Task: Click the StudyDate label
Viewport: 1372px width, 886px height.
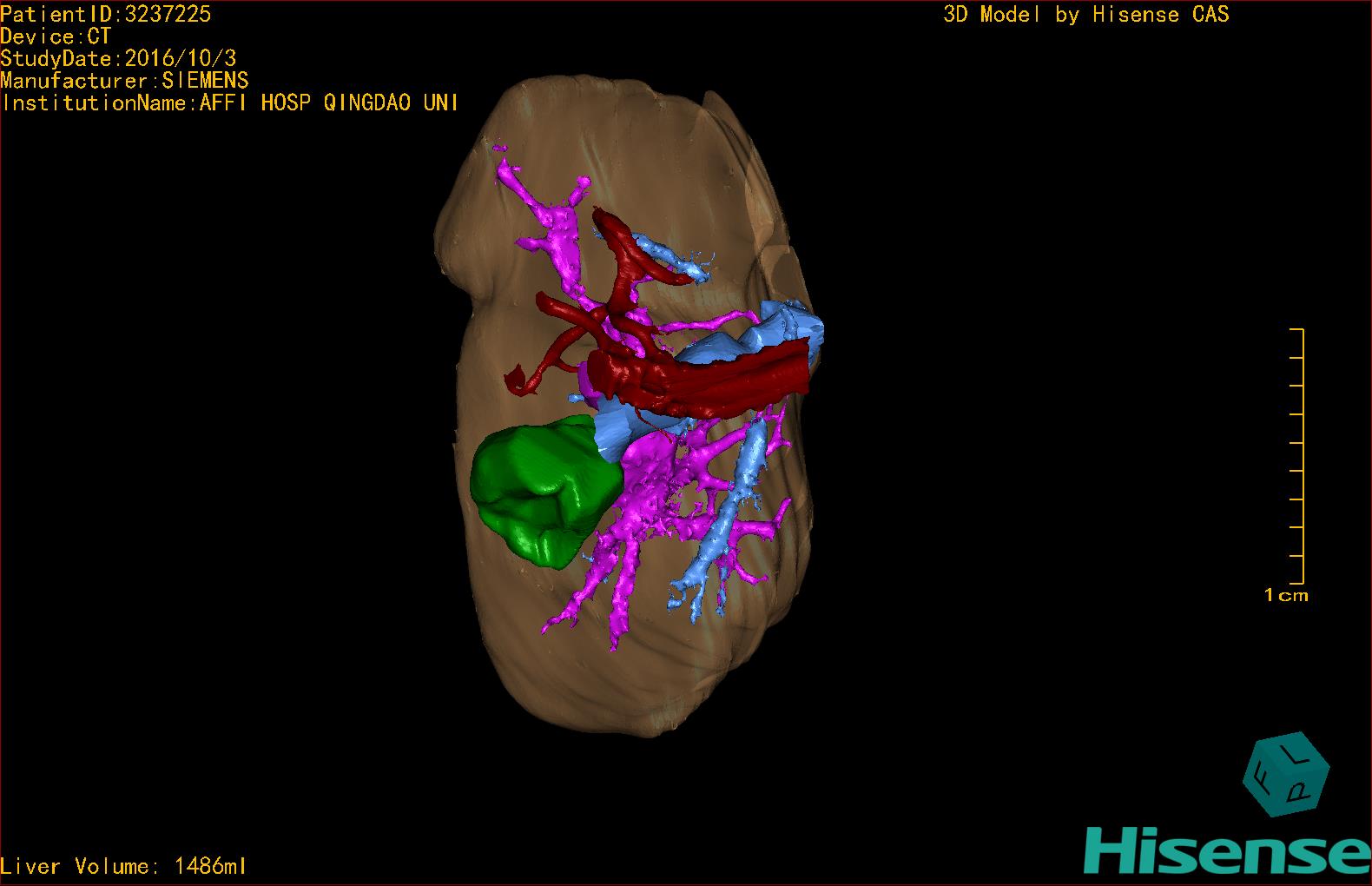Action: click(118, 59)
